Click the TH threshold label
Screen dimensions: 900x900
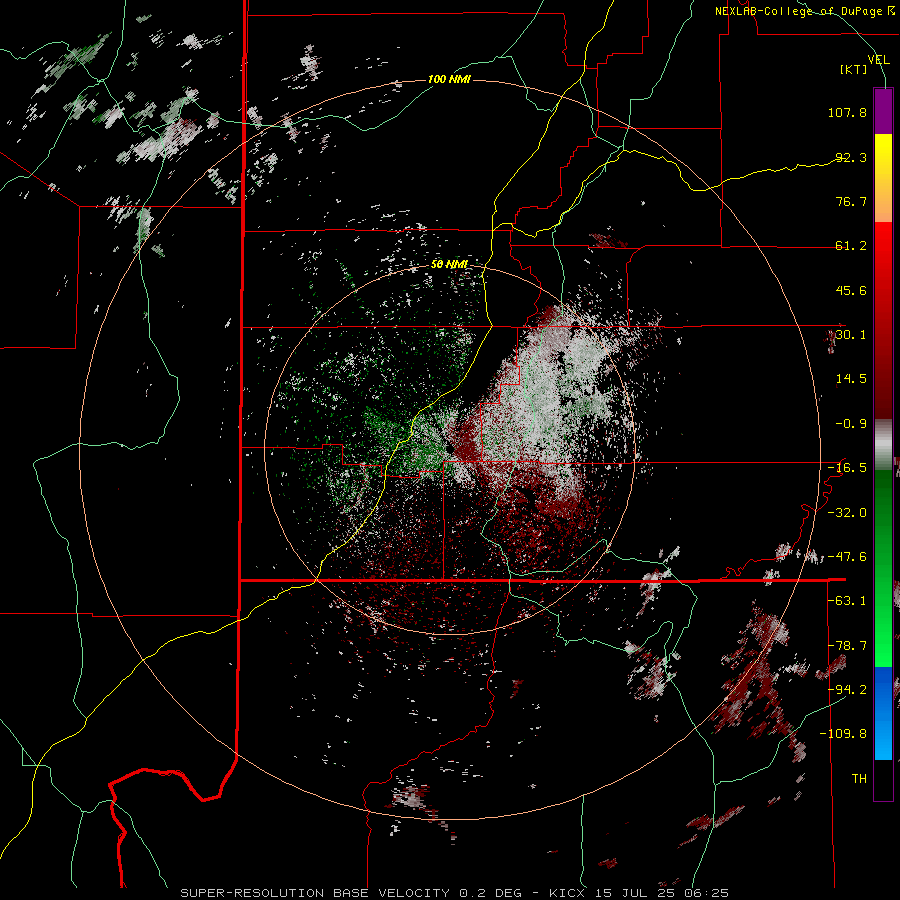859,779
